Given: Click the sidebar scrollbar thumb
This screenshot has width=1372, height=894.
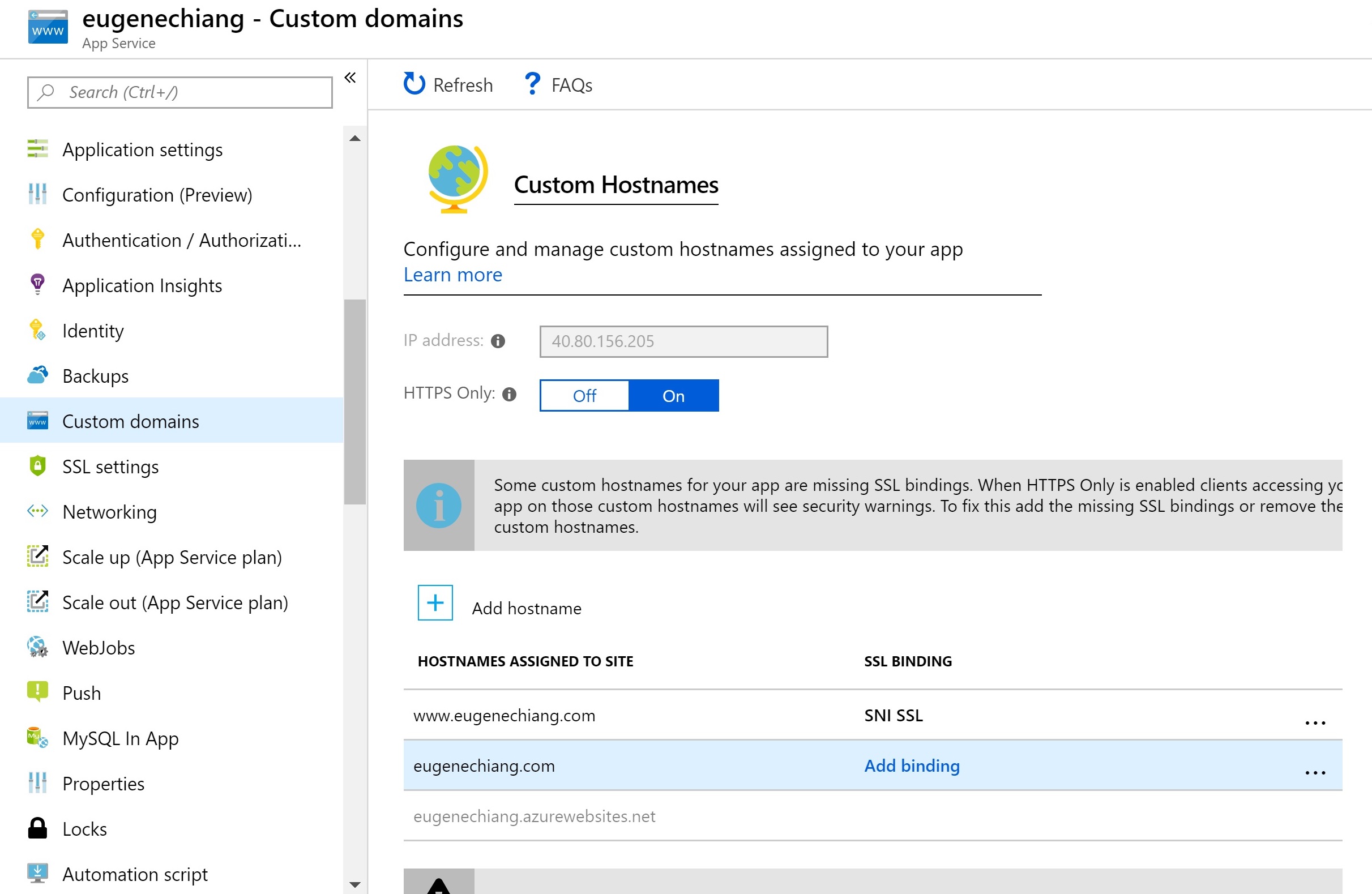Looking at the screenshot, I should pos(355,402).
